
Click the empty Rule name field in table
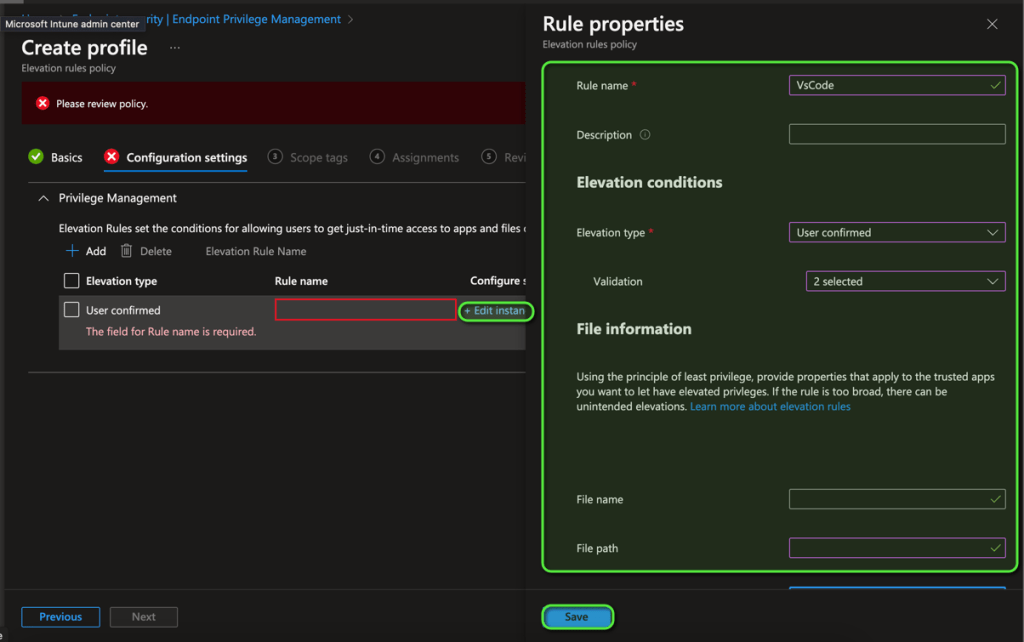pyautogui.click(x=365, y=310)
